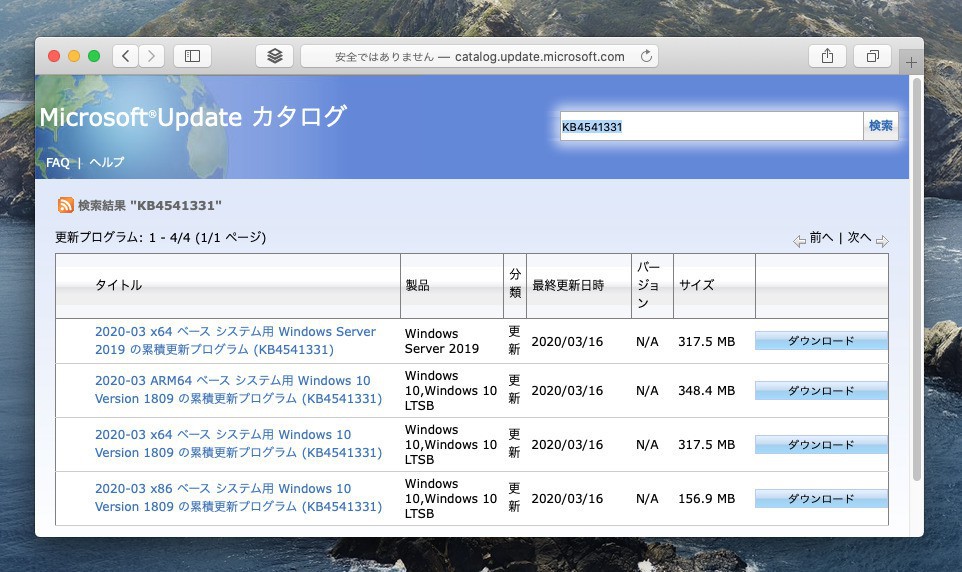
Task: Go back with Safari's back arrow
Action: click(126, 56)
